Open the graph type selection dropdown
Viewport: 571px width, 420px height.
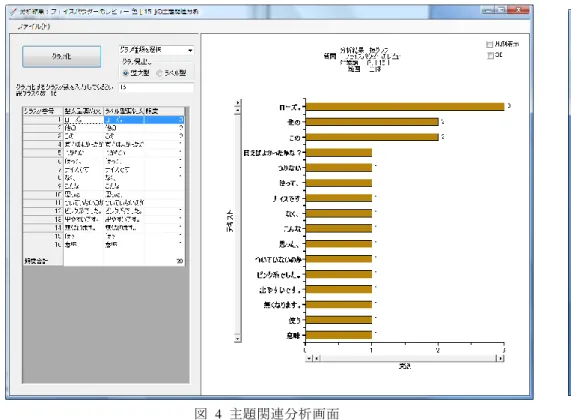[156, 50]
